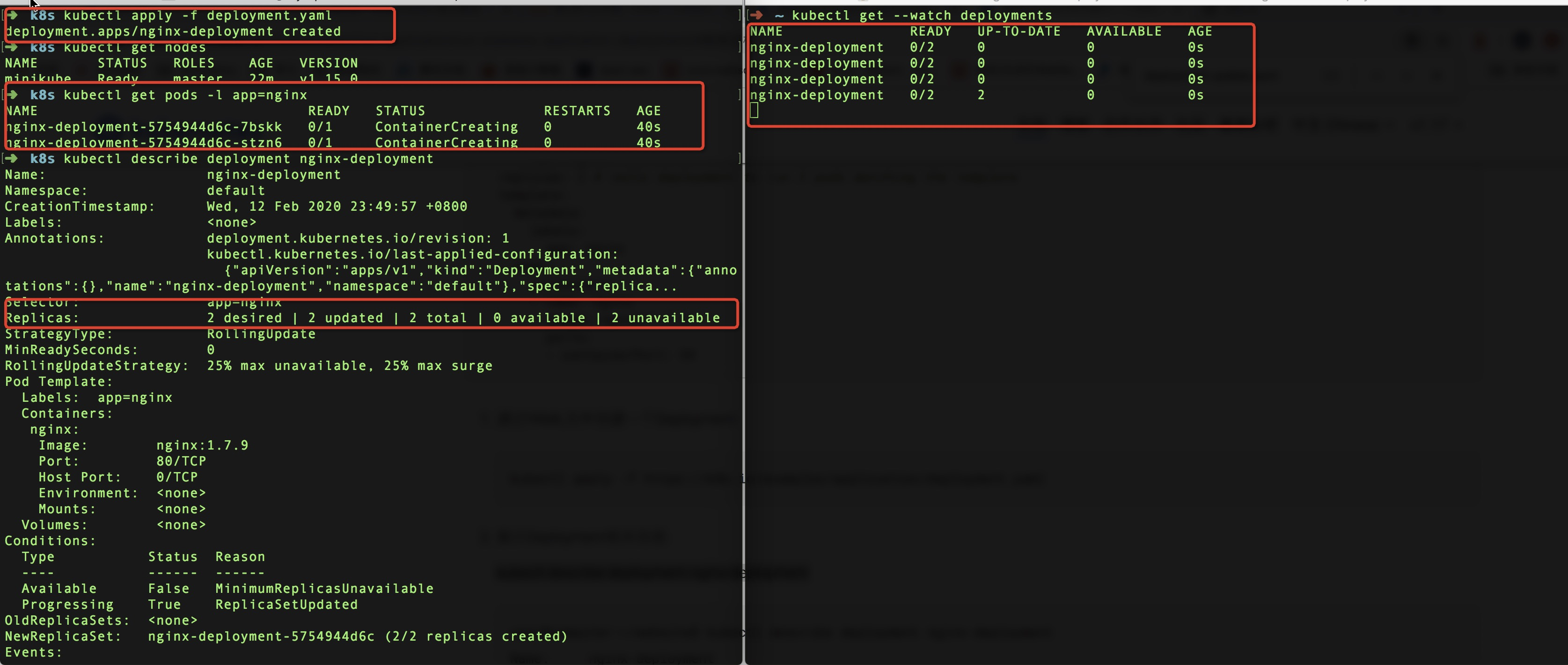Image resolution: width=1568 pixels, height=665 pixels.
Task: Click the 'kubectl apply -f deployment.yaml' command
Action: (x=198, y=15)
